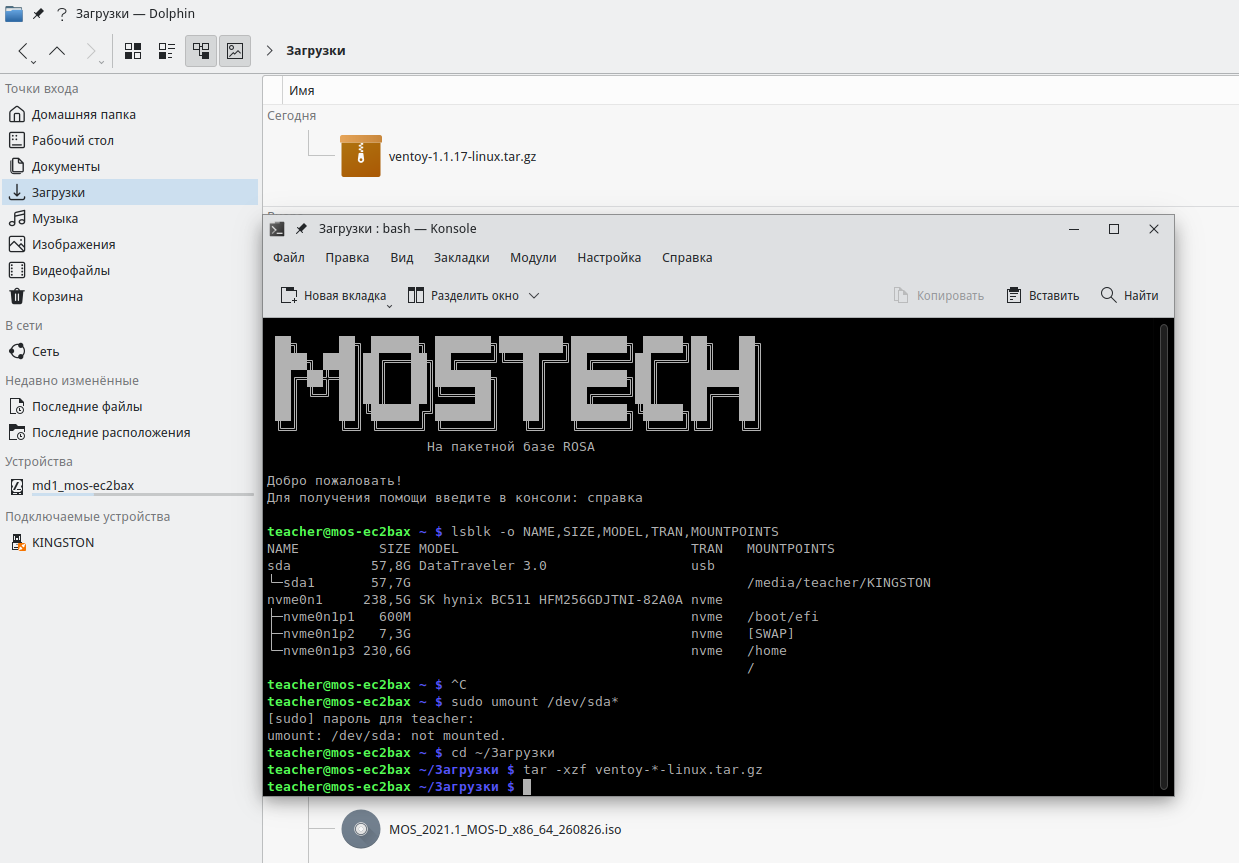This screenshot has width=1239, height=863.
Task: Expand the Новая вкладка dropdown arrow
Action: click(388, 304)
